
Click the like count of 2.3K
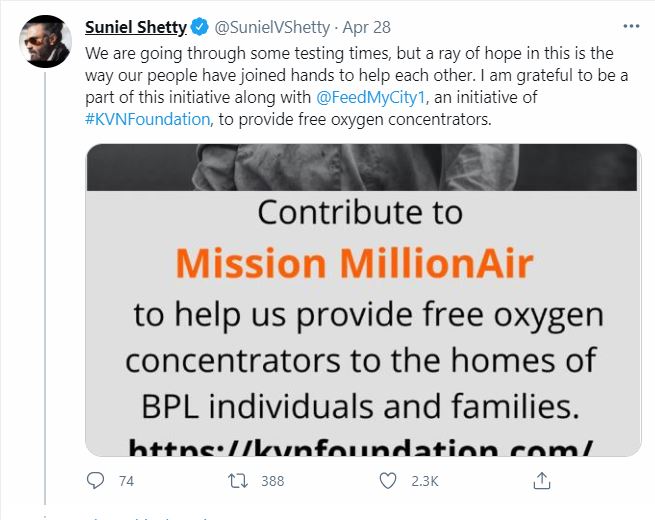[424, 481]
